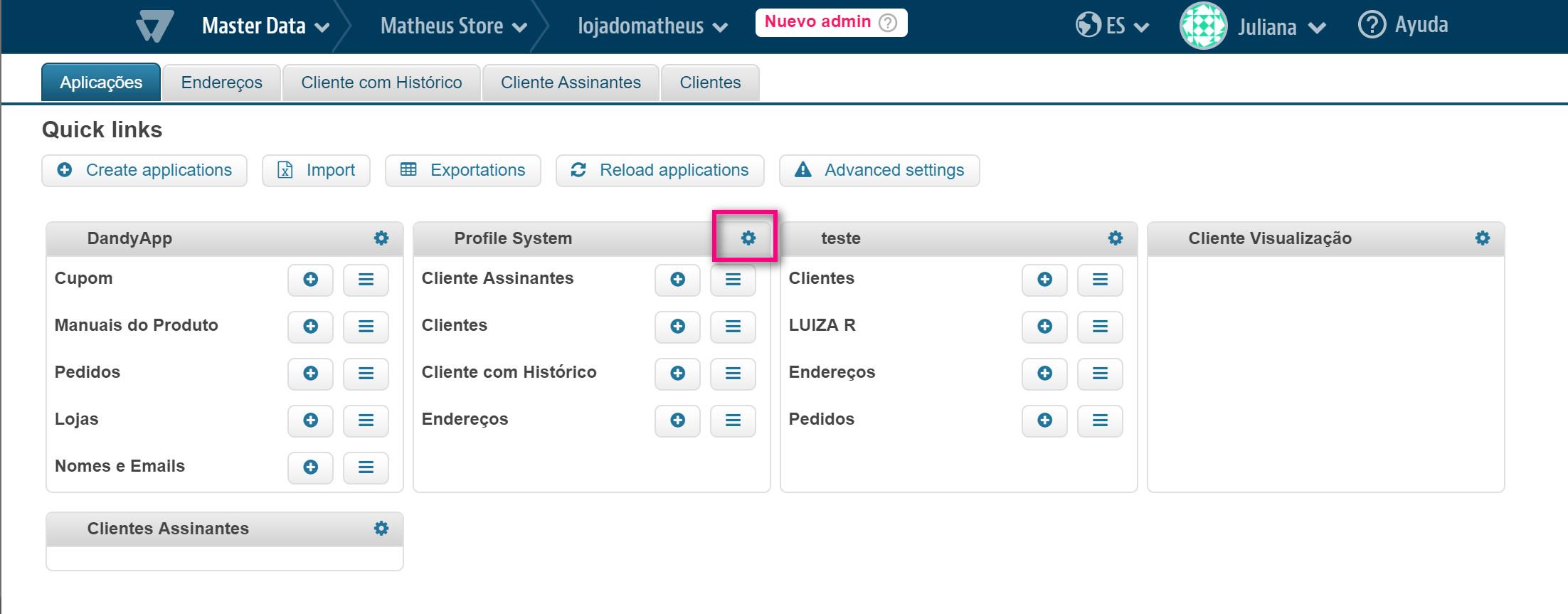This screenshot has width=1568, height=614.
Task: Click the VTEX logo icon
Action: pyautogui.click(x=154, y=26)
